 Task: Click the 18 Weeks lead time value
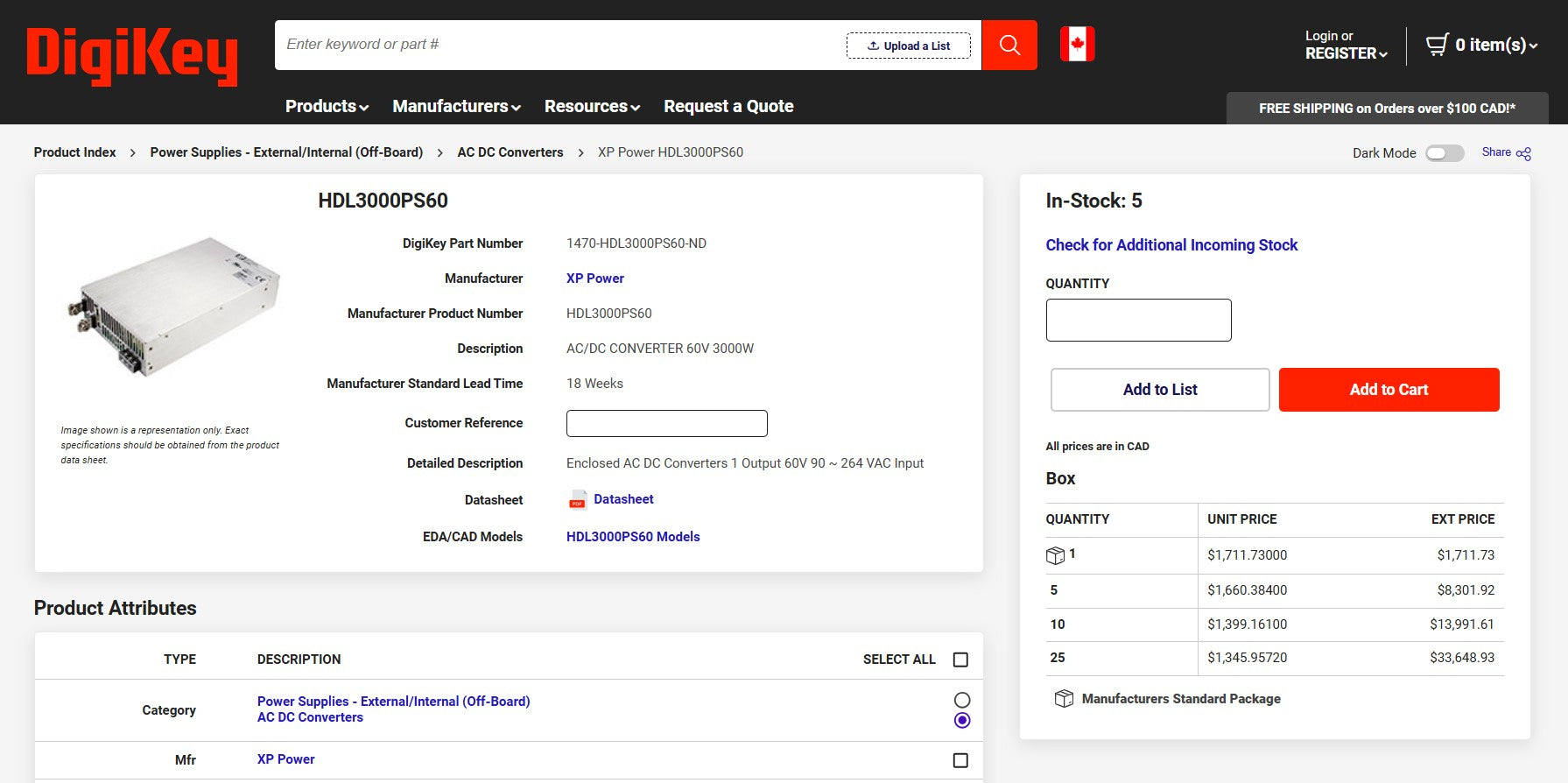pyautogui.click(x=594, y=384)
